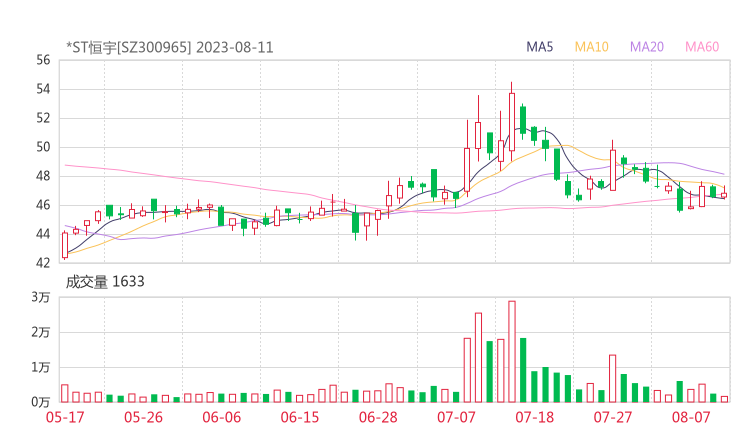Click the MA5 legend label
Viewport: 740px width, 440px height.
539,47
